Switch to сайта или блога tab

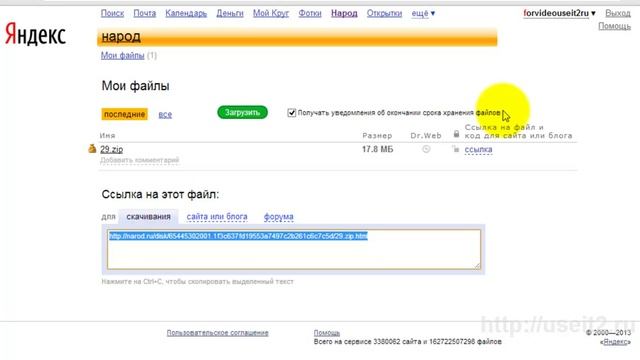(217, 217)
